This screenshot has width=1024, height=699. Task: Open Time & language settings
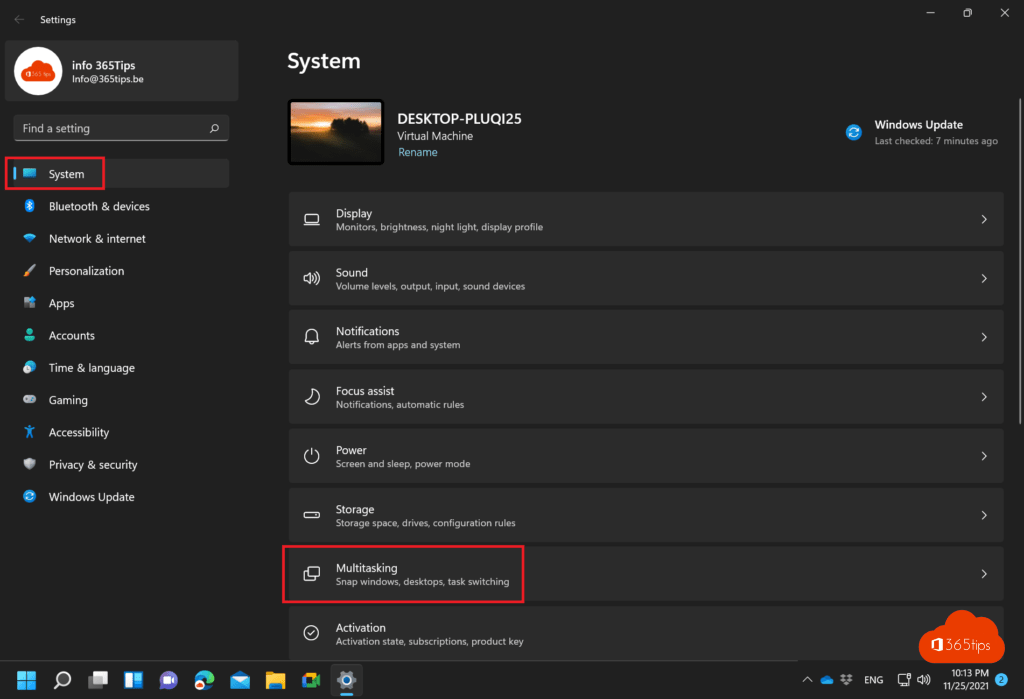coord(121,368)
